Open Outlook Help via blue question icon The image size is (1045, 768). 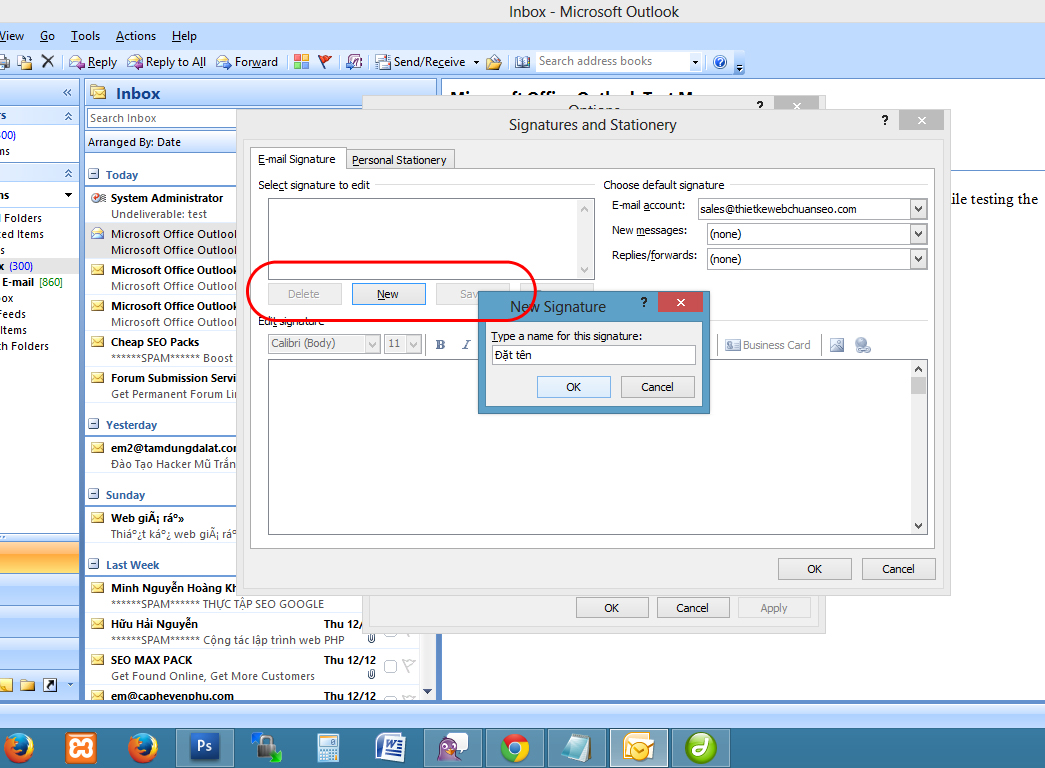point(720,62)
